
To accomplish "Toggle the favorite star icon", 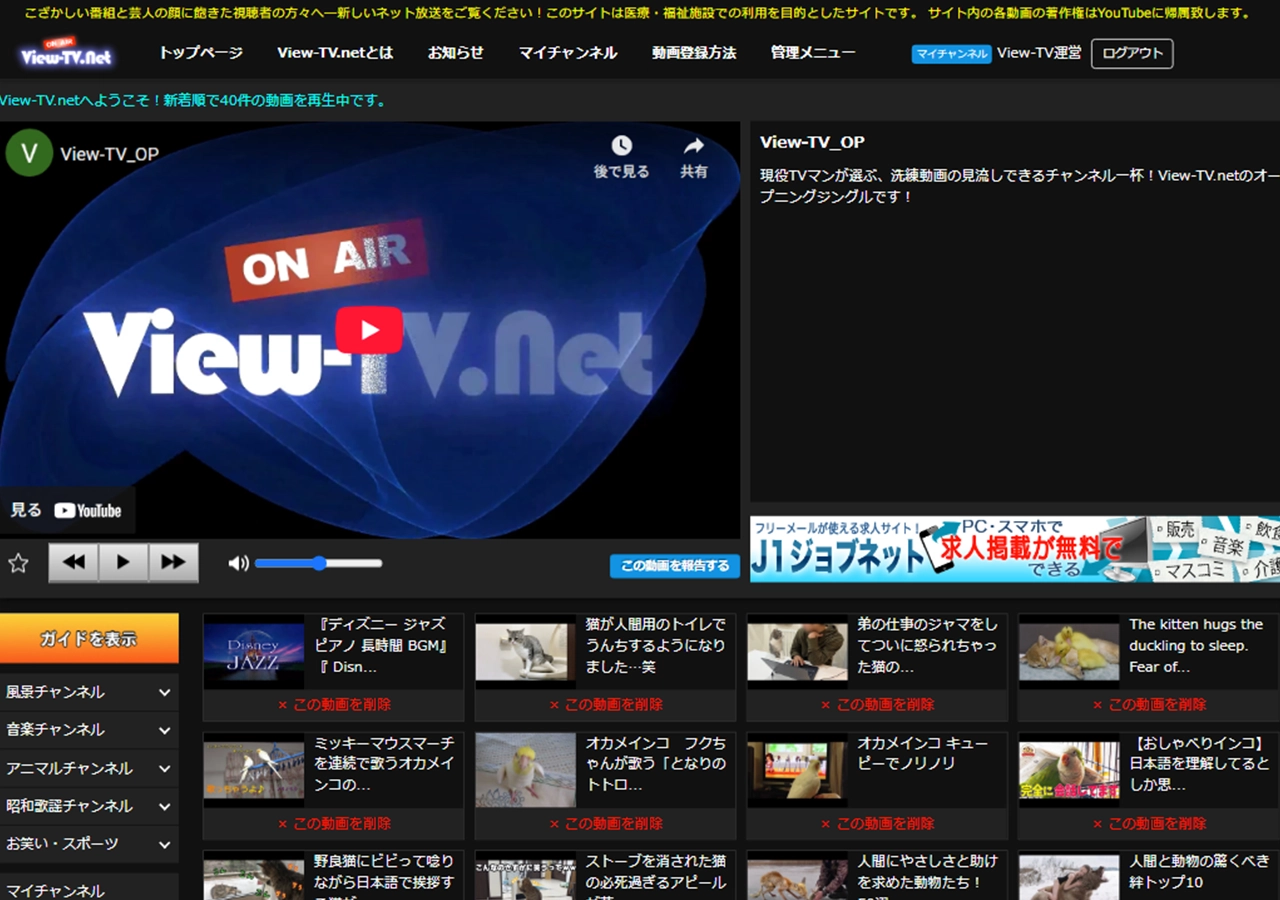I will 18,563.
